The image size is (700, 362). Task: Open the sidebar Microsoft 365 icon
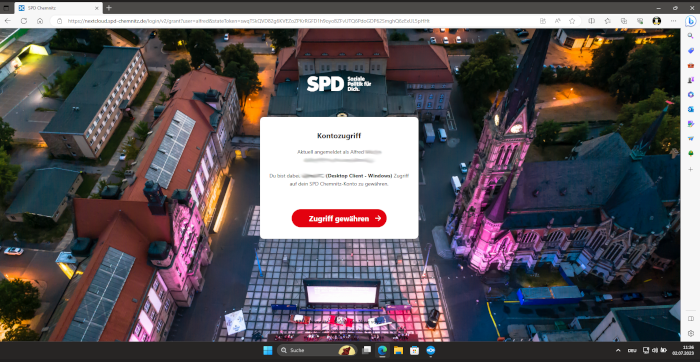(691, 95)
